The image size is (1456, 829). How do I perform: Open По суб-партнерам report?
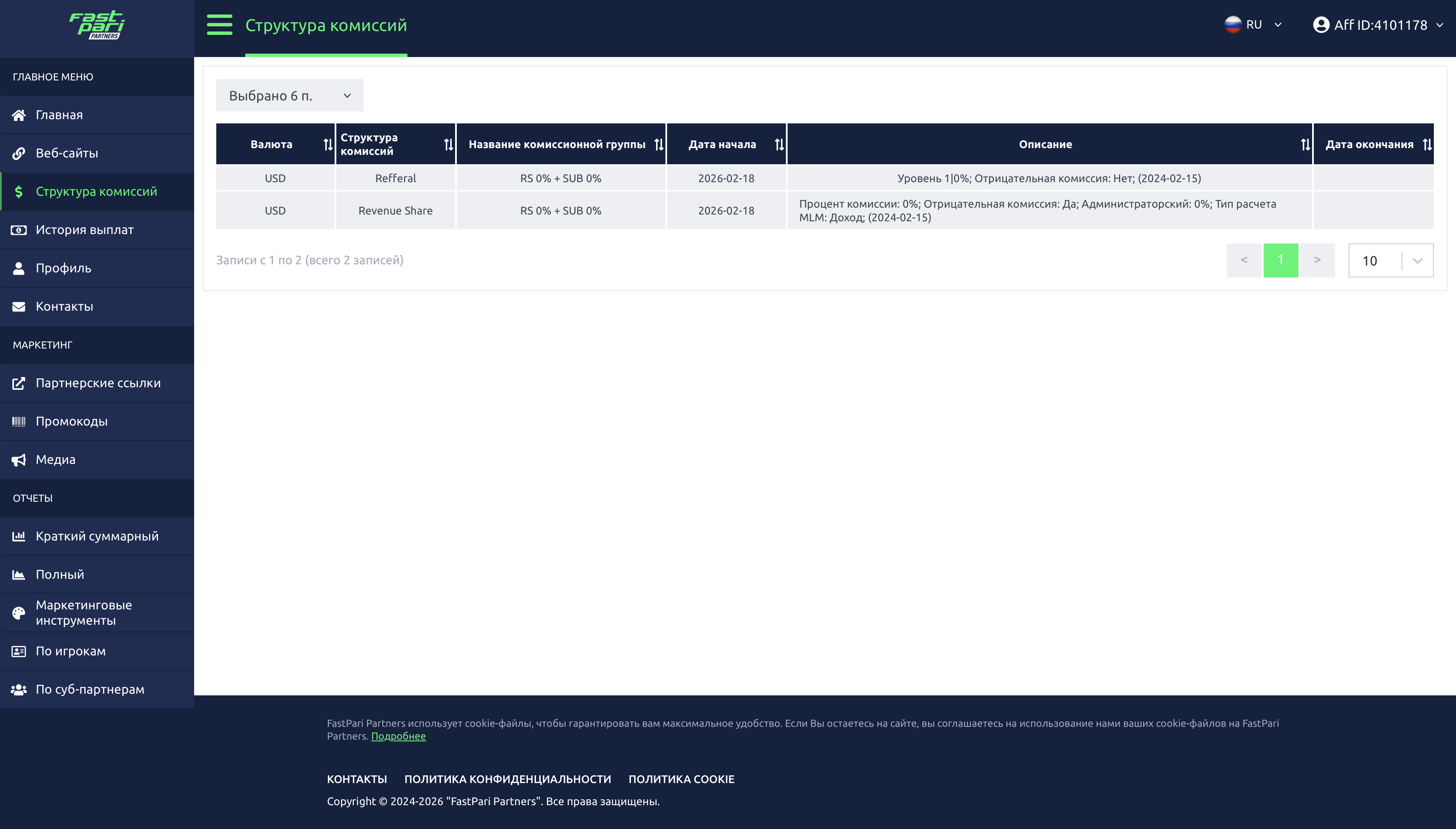click(x=97, y=689)
